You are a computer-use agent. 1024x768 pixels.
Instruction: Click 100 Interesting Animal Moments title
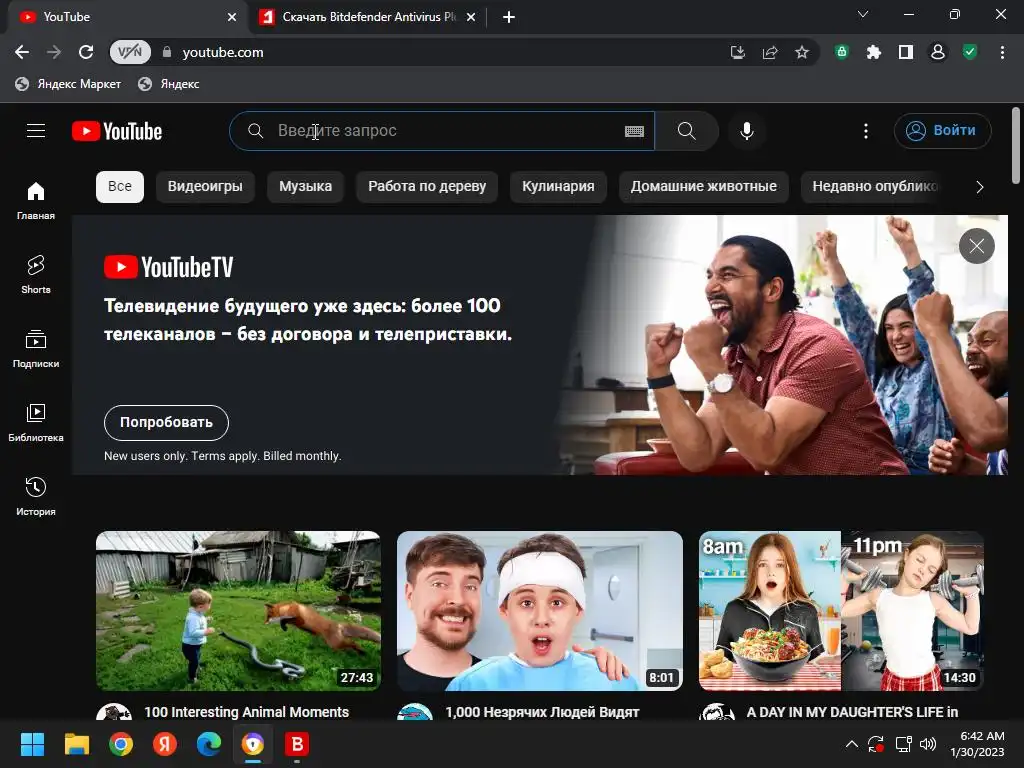coord(246,712)
